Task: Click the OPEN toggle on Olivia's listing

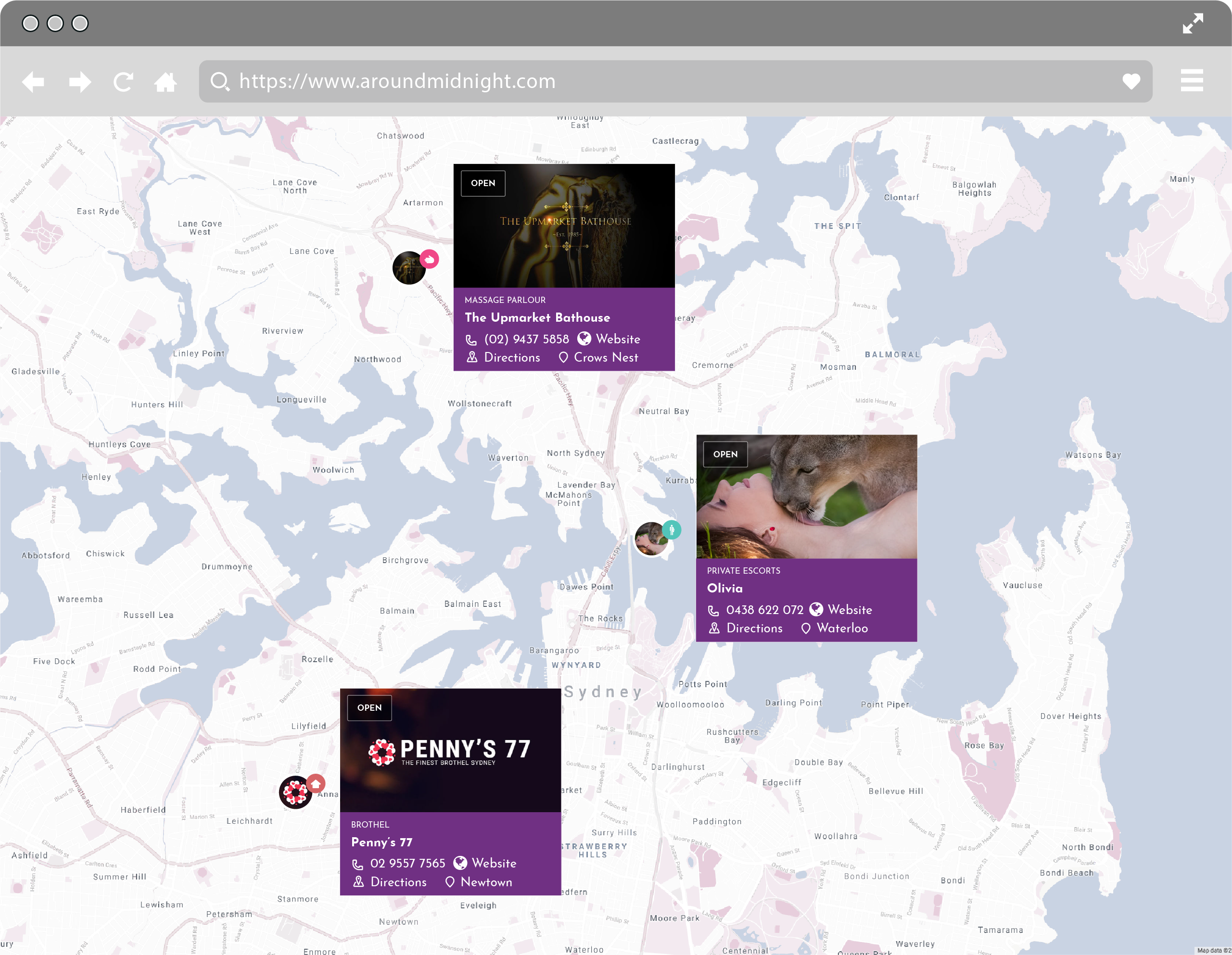Action: [725, 454]
